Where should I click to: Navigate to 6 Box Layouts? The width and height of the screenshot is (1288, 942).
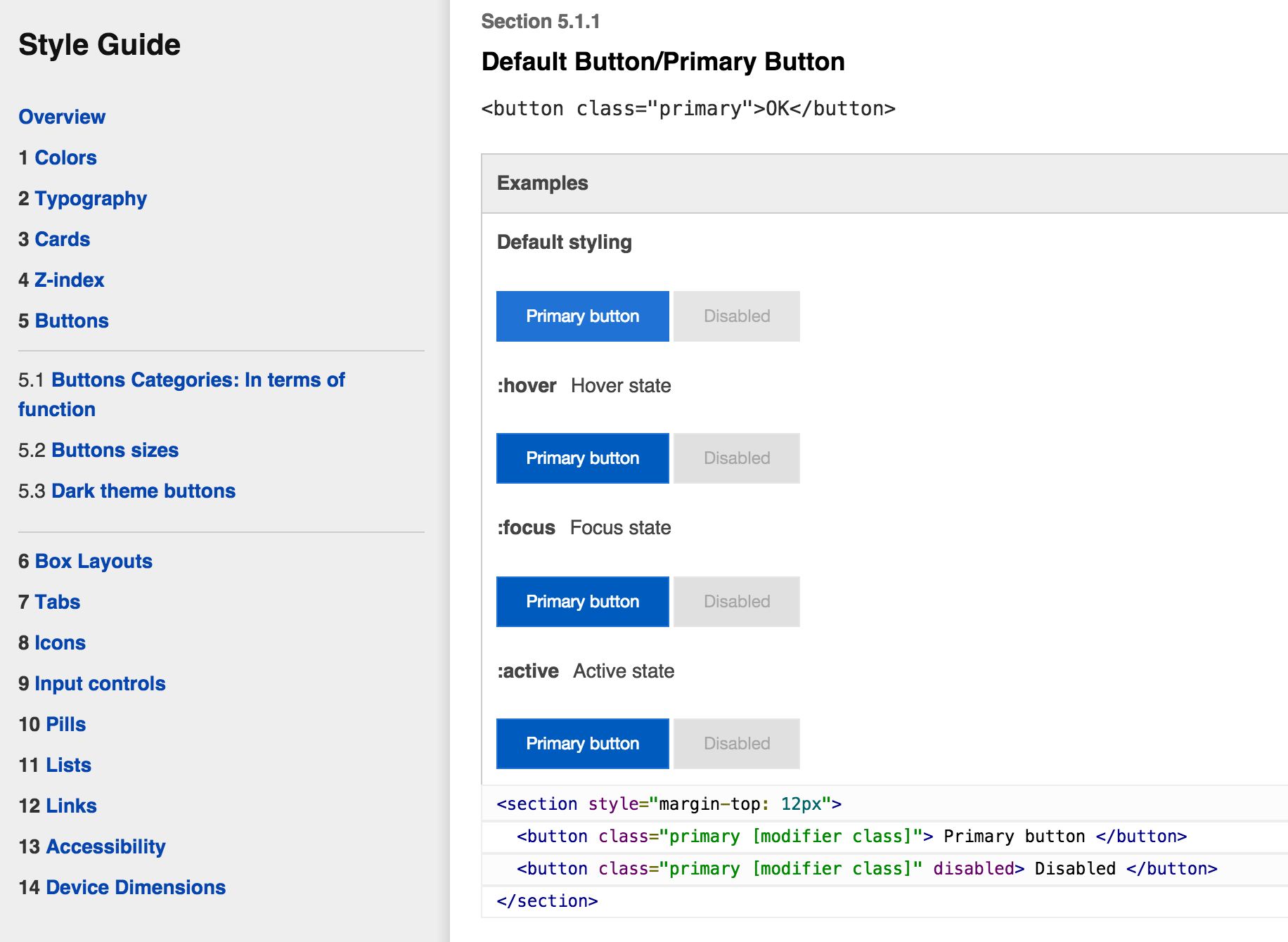click(x=85, y=561)
